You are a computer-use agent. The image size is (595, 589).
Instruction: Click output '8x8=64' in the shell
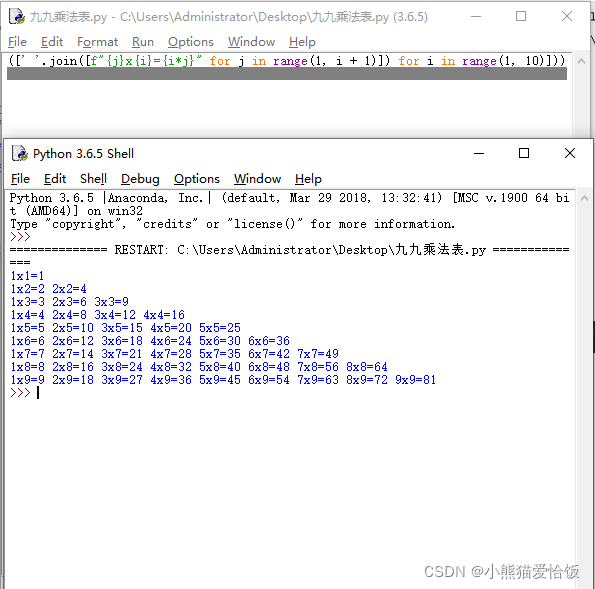(x=367, y=366)
